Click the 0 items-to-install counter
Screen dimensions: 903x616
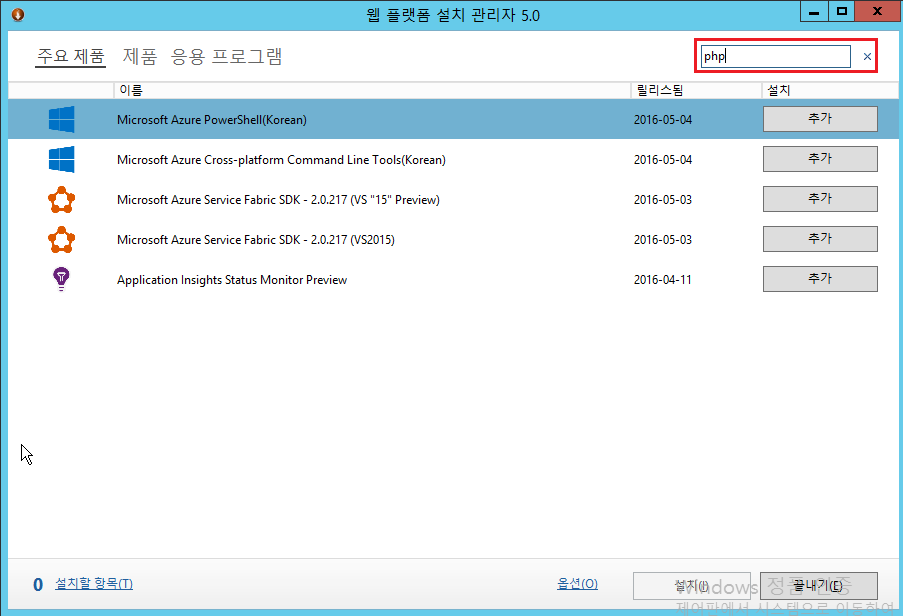pos(38,585)
